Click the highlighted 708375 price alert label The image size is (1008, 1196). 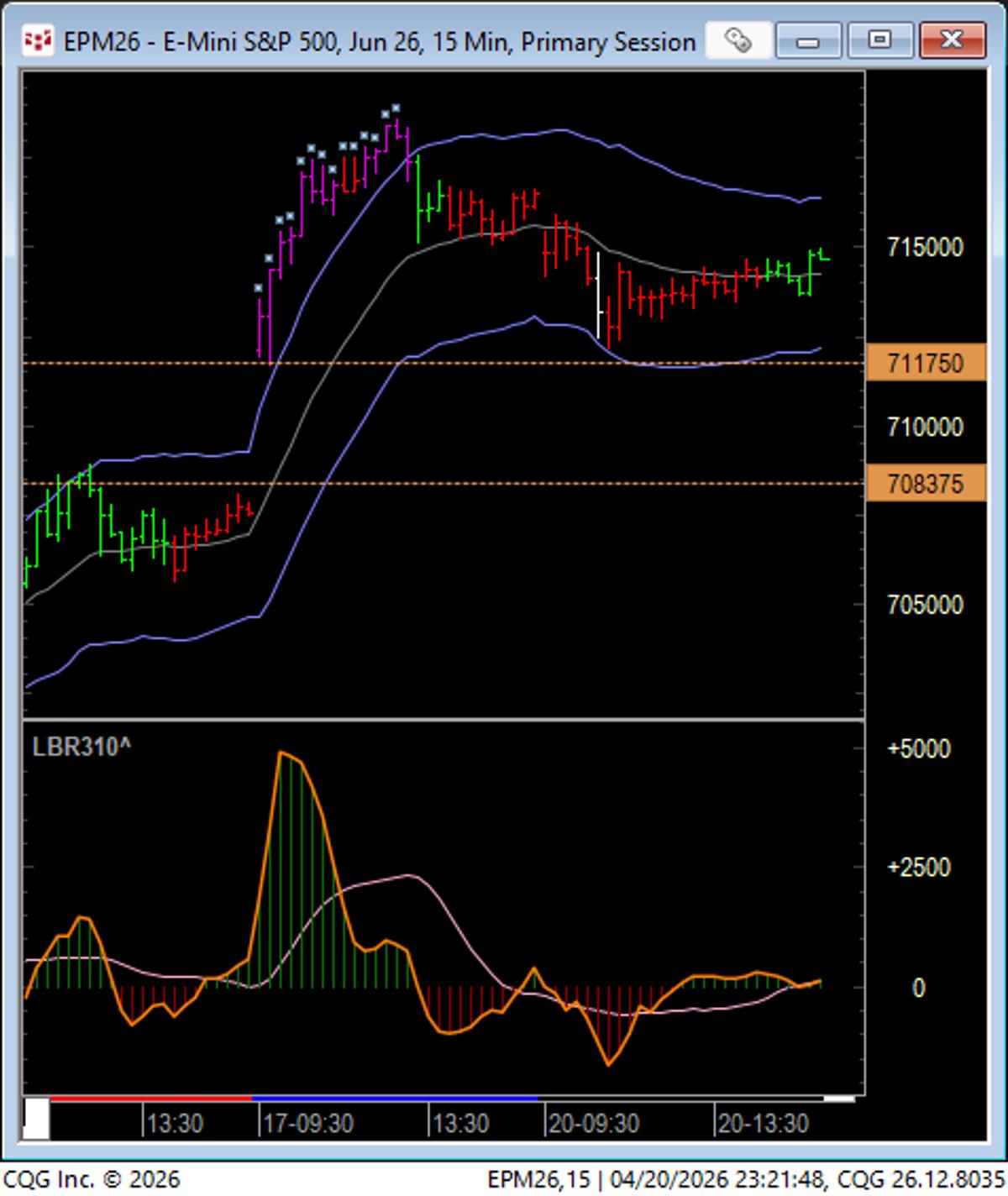pyautogui.click(x=927, y=485)
